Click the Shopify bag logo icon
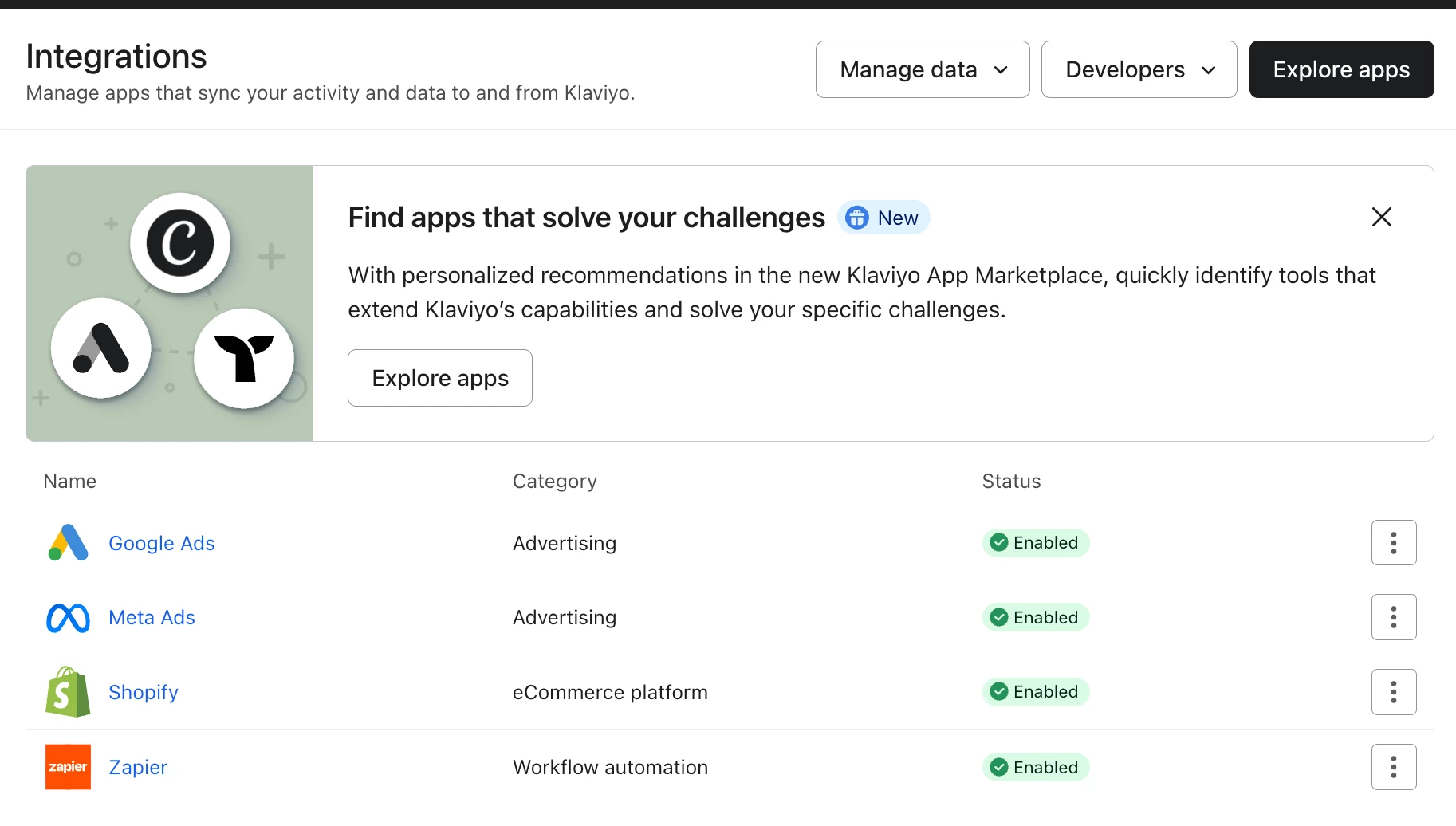The width and height of the screenshot is (1456, 826). [x=68, y=692]
